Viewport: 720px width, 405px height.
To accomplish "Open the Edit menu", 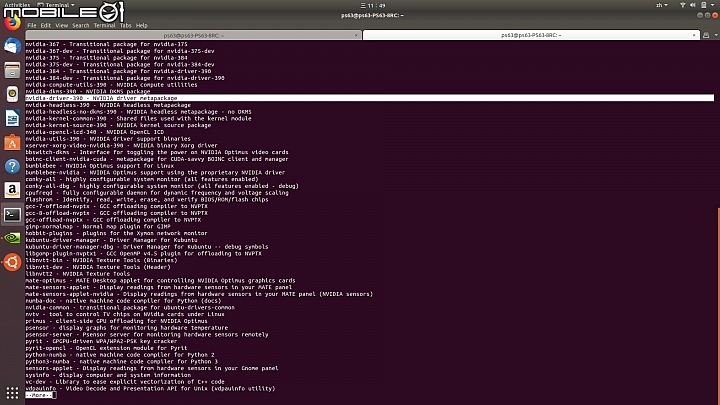I will 45,26.
